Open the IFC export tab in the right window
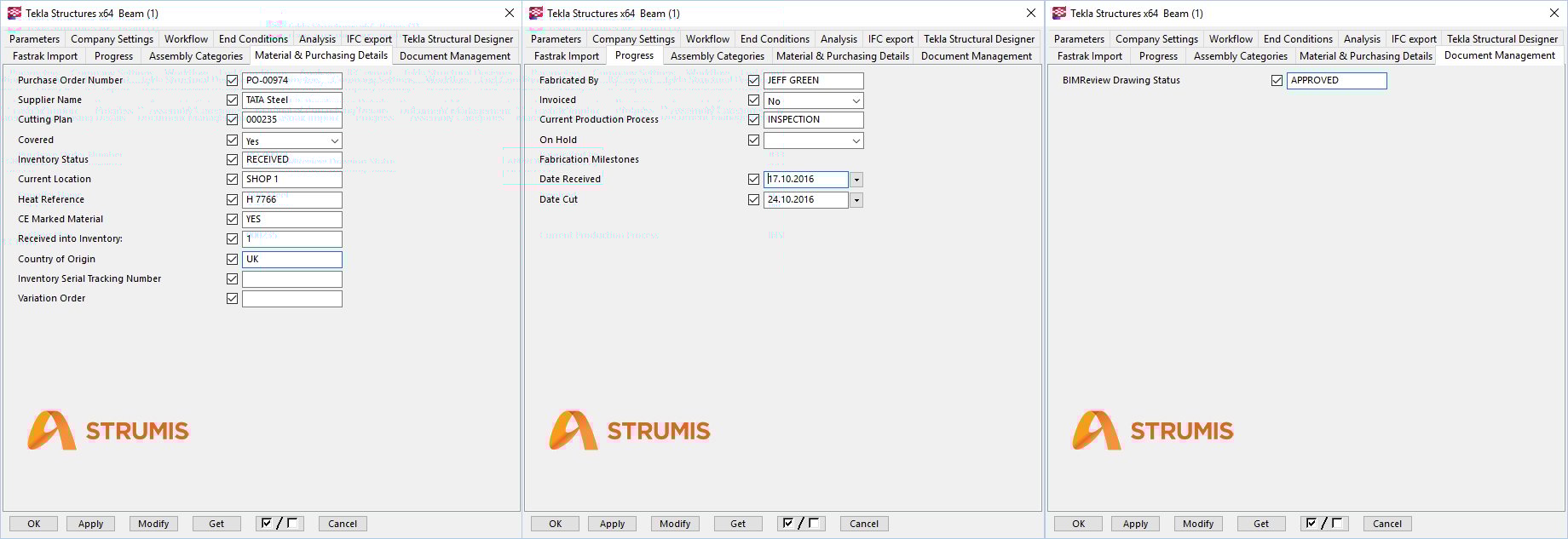Screen dimensions: 1568x539 pos(1414,39)
